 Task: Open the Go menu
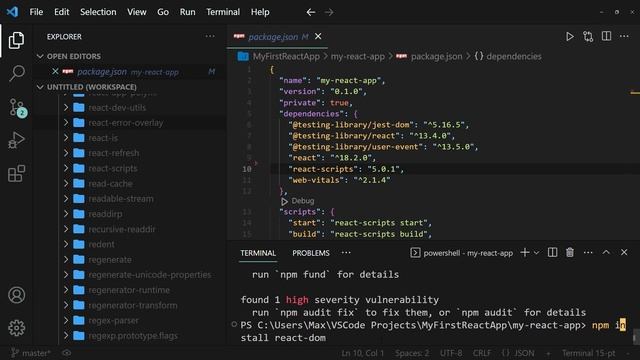(x=163, y=12)
